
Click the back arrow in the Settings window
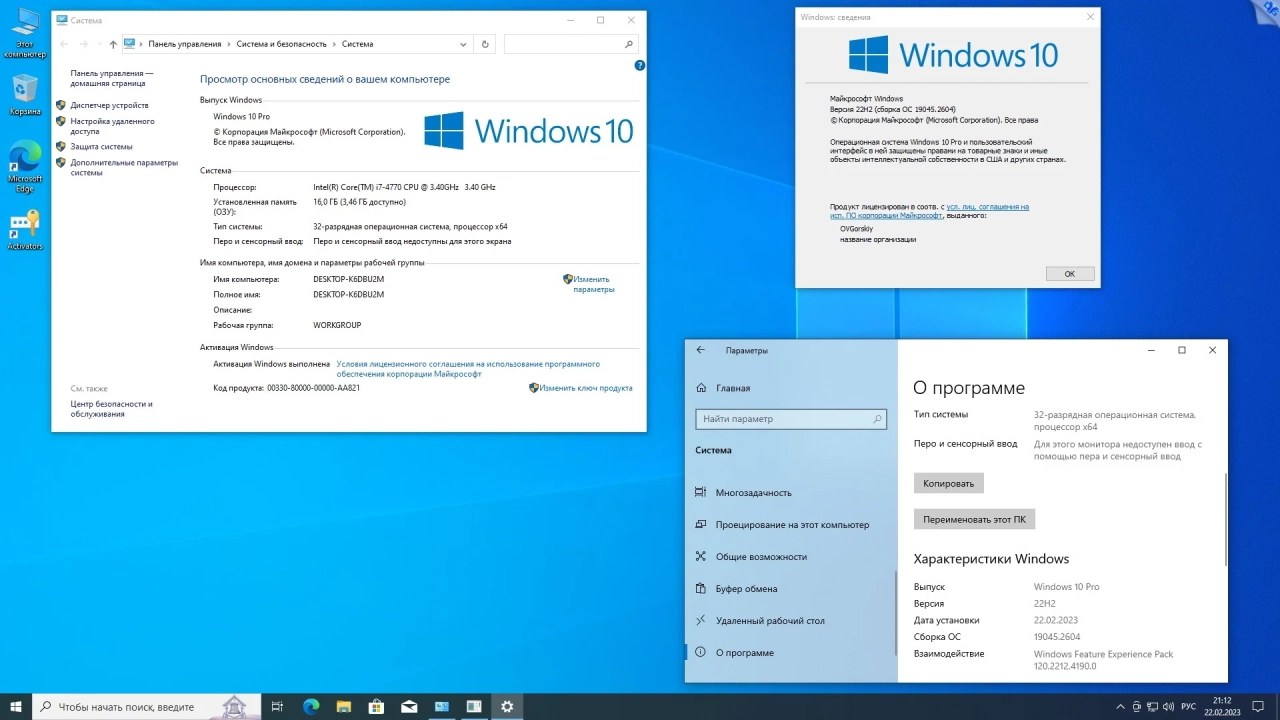coord(700,350)
